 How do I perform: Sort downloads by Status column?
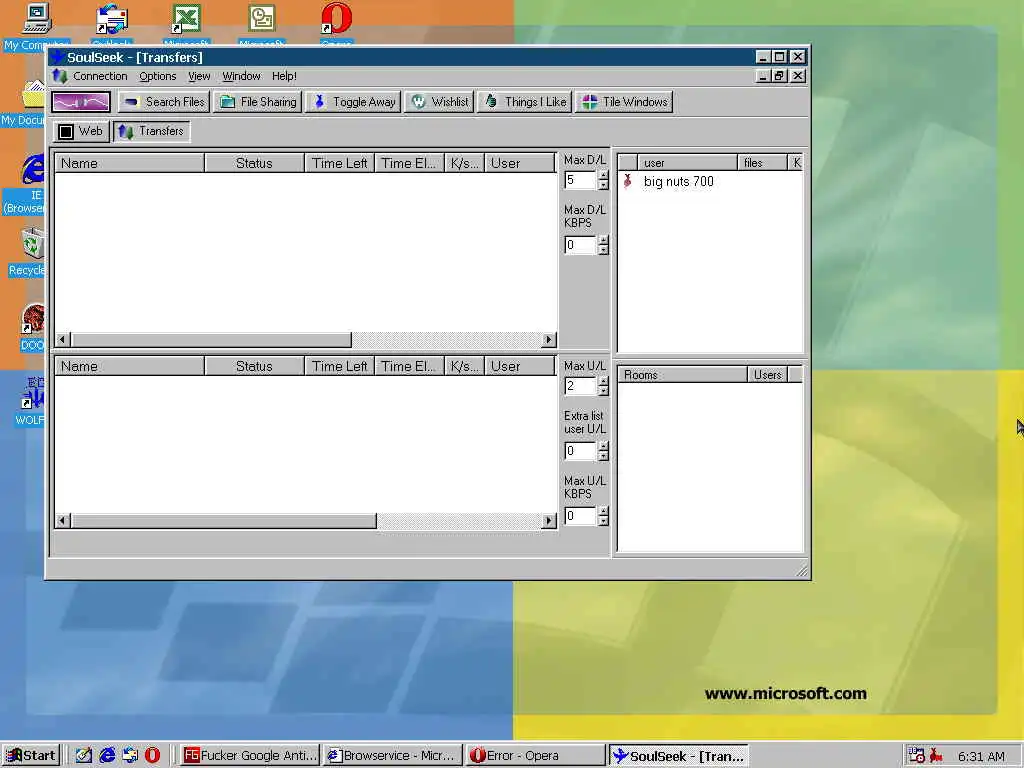(x=254, y=163)
